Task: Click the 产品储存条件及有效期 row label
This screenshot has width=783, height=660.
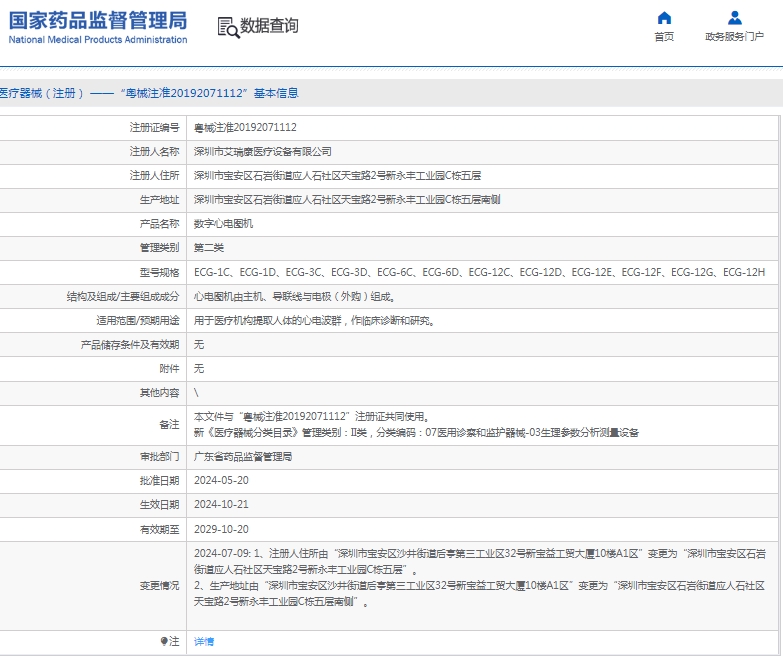Action: coord(130,344)
